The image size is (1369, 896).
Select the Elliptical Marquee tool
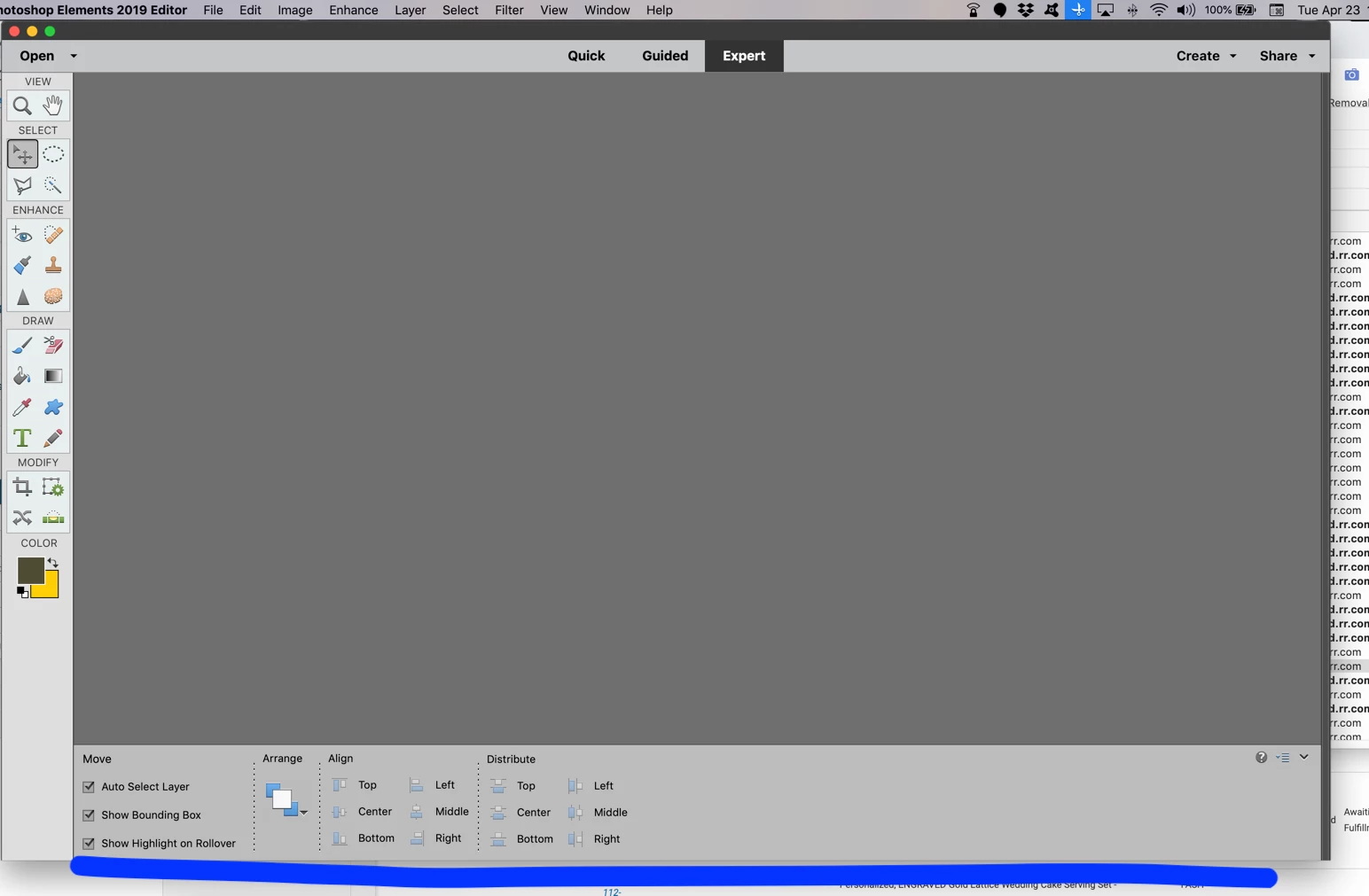tap(53, 154)
